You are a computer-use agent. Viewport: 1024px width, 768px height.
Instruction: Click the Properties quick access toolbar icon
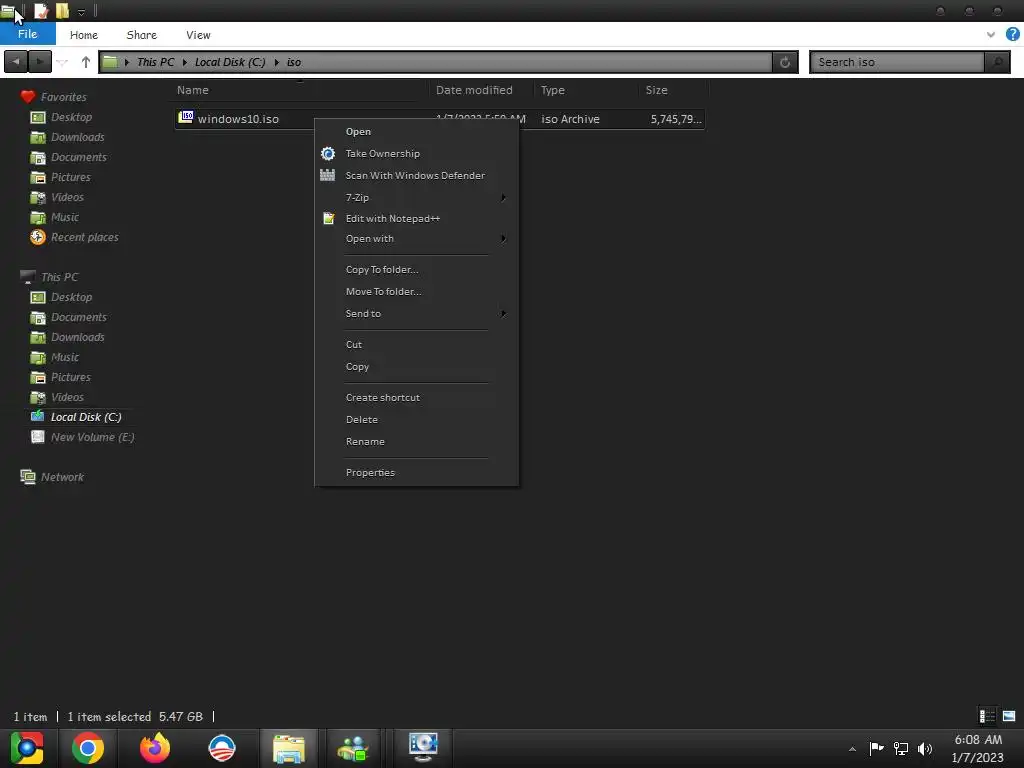pyautogui.click(x=40, y=10)
